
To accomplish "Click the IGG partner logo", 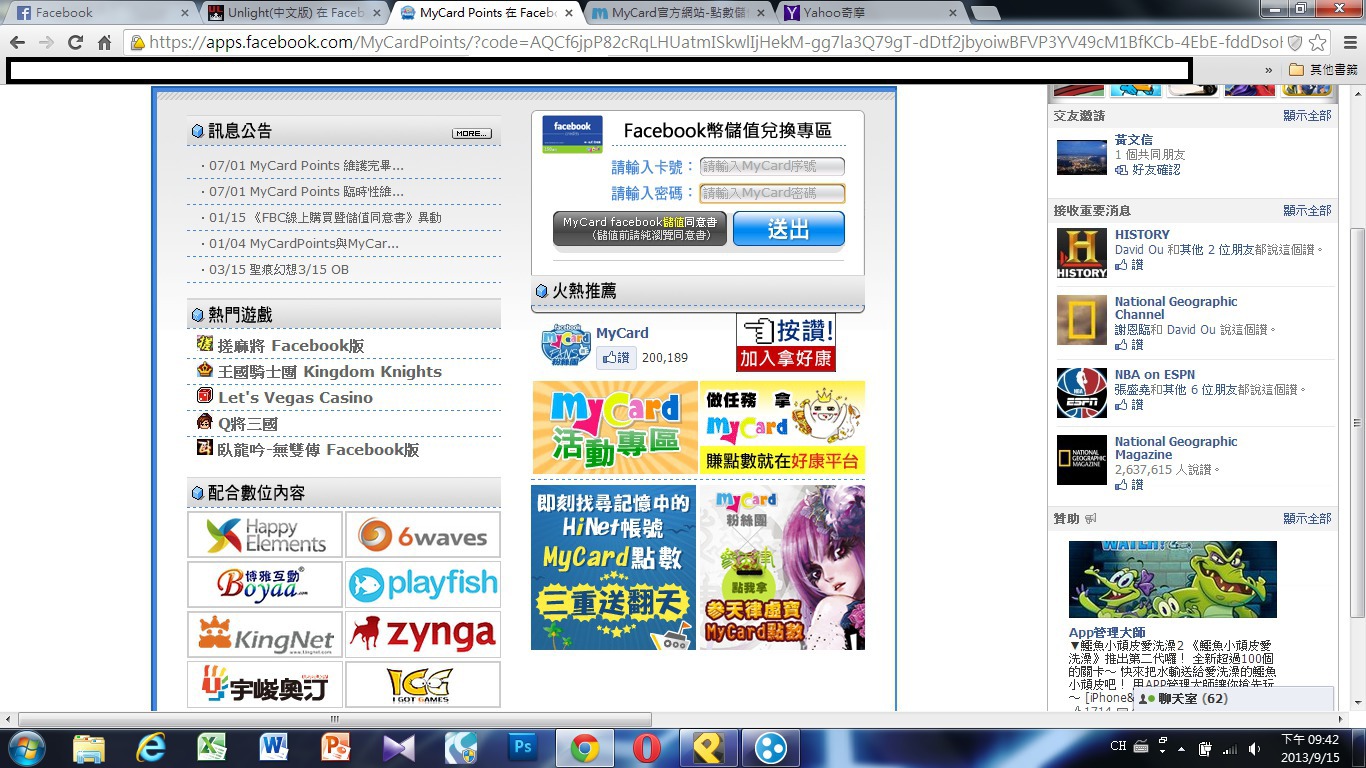I will [423, 685].
